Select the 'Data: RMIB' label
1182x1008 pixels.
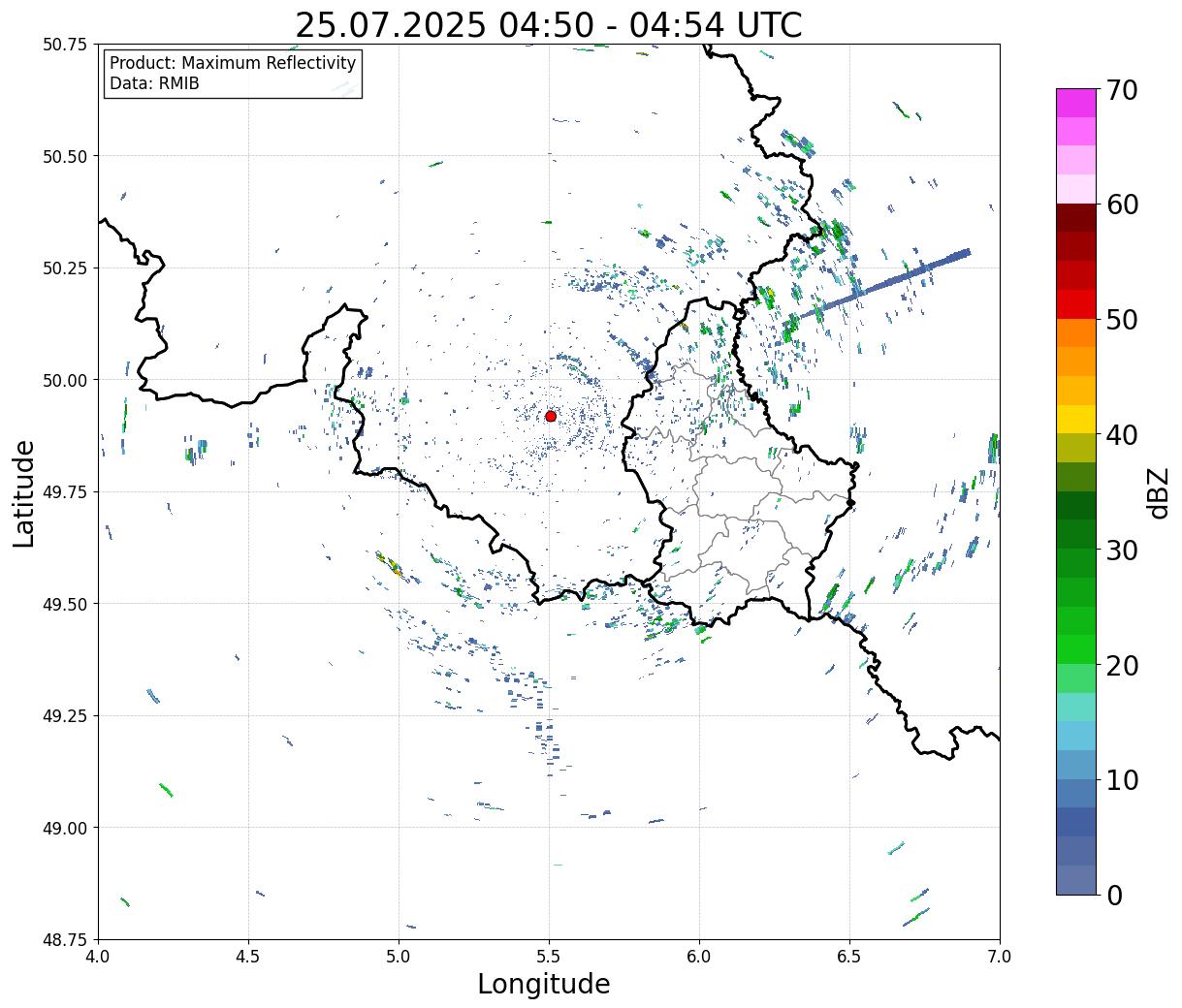tap(154, 83)
